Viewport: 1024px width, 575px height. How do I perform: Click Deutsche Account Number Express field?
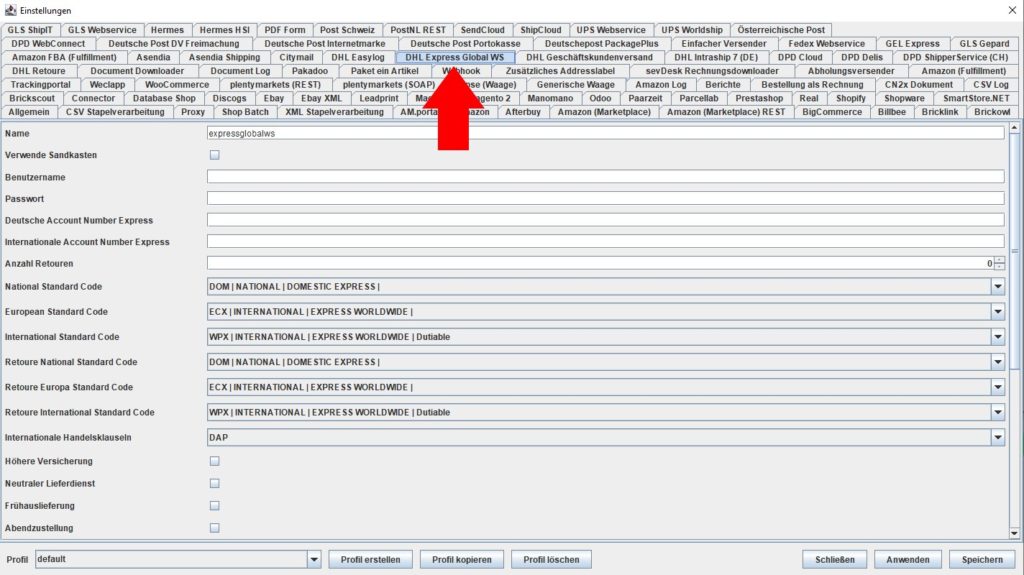pos(605,220)
